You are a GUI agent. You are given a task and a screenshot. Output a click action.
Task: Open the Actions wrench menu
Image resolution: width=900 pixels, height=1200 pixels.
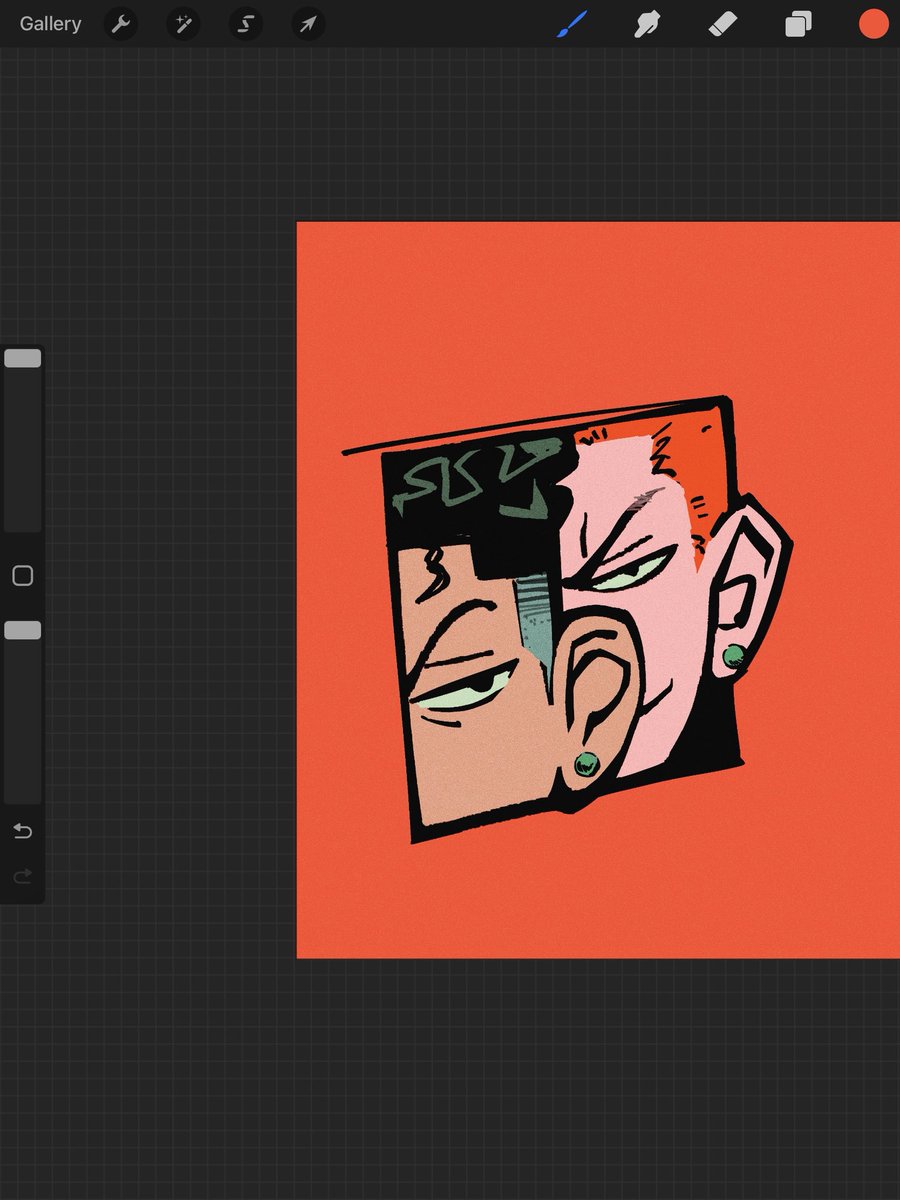(x=121, y=24)
